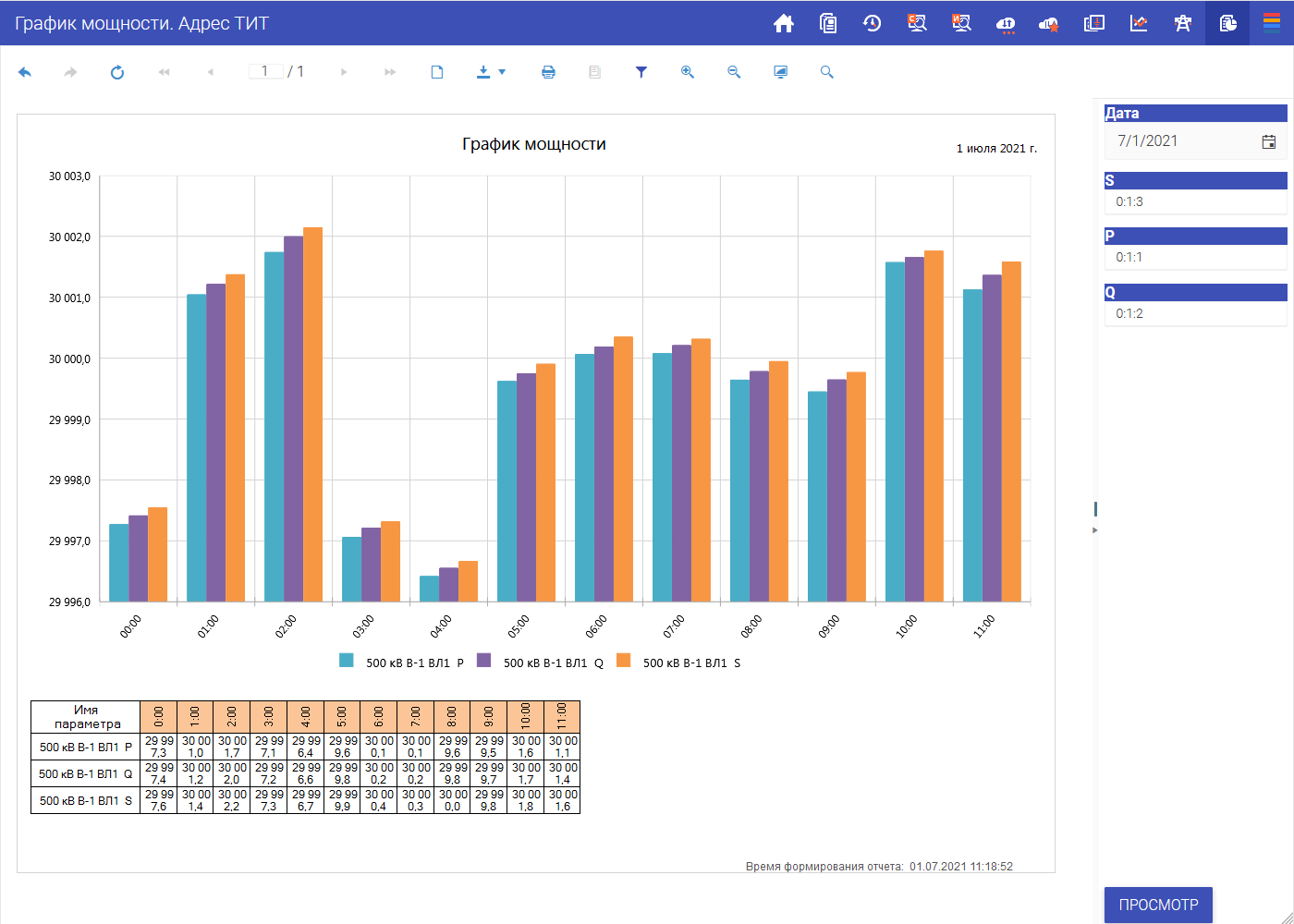Open the colored stripes main menu
The width and height of the screenshot is (1294, 924).
[x=1272, y=23]
